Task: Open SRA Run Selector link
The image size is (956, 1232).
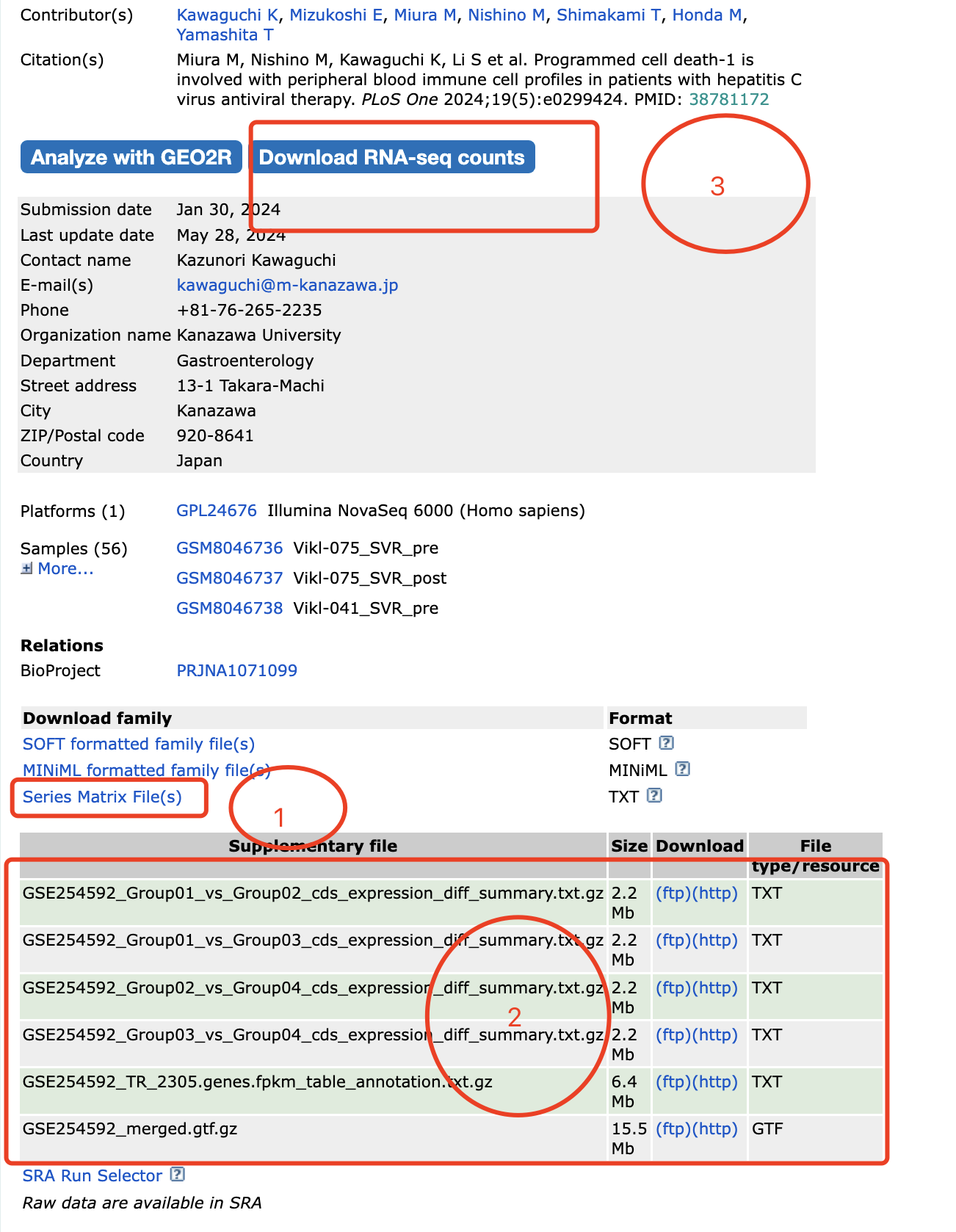Action: pyautogui.click(x=93, y=1175)
